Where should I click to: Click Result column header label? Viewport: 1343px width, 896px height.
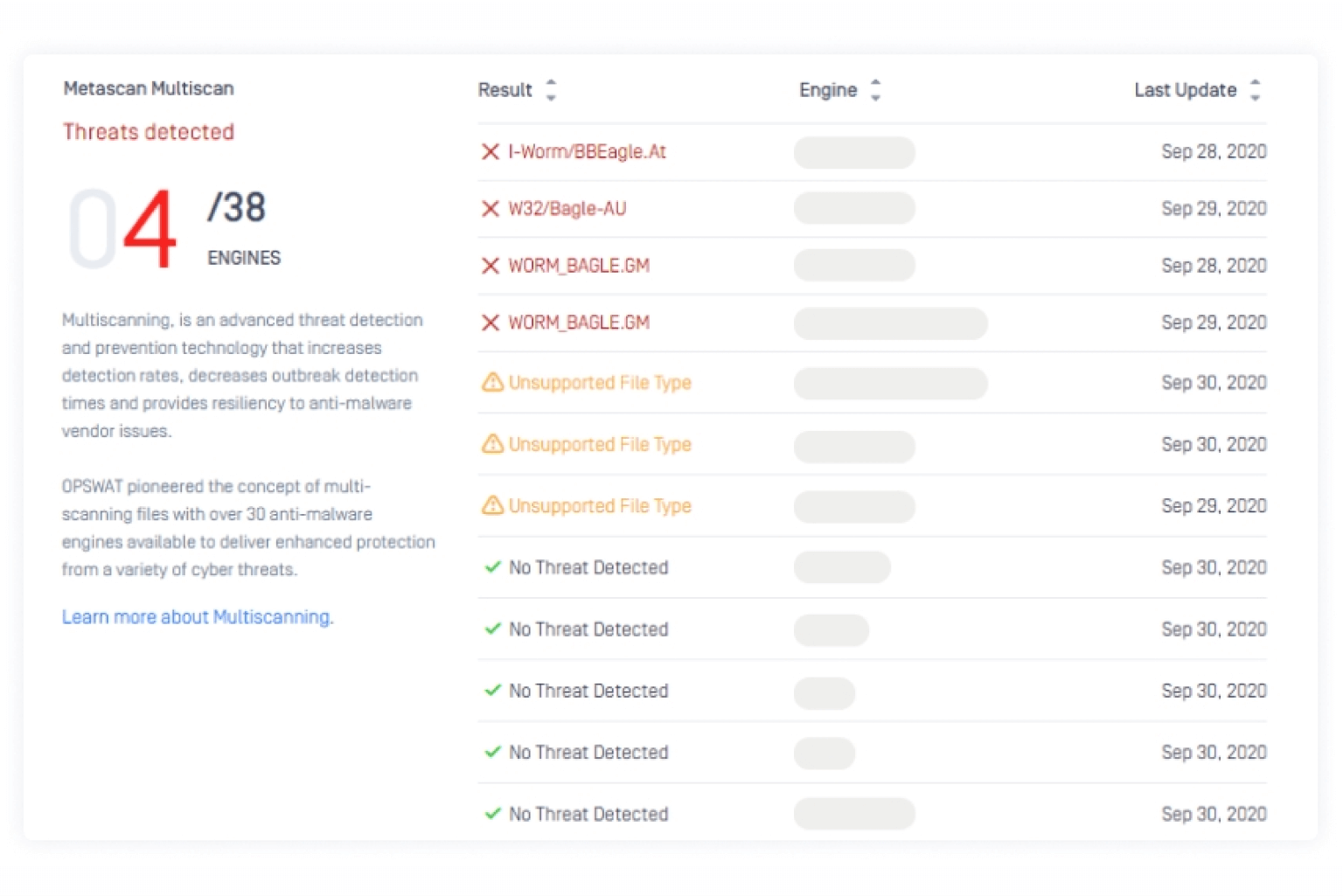click(x=504, y=90)
